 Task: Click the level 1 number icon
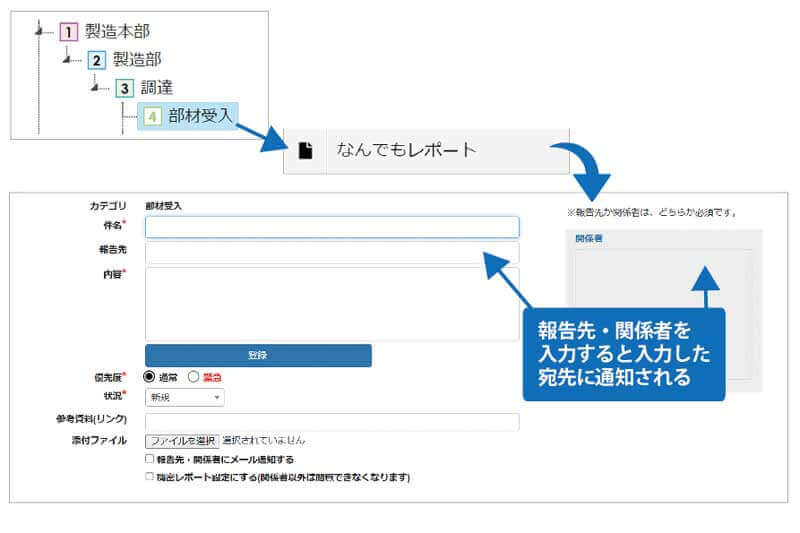click(x=68, y=32)
